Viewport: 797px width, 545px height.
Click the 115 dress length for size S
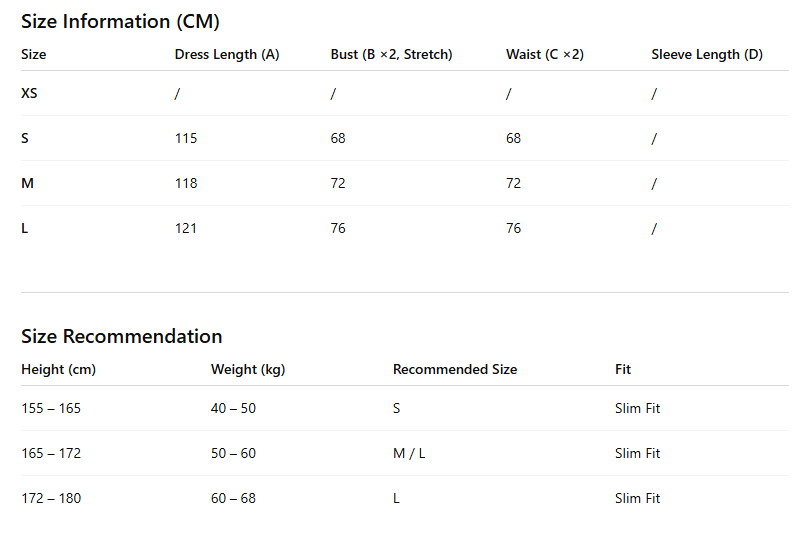pyautogui.click(x=186, y=138)
